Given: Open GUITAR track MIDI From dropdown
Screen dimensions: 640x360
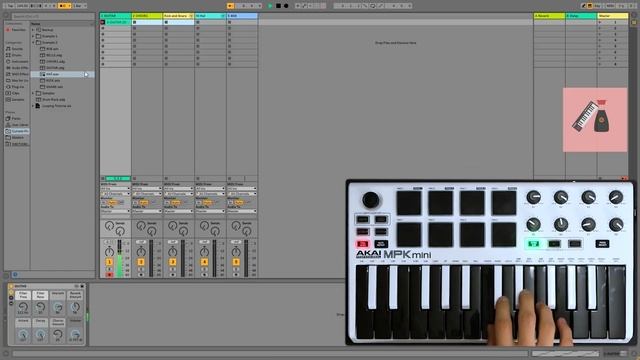Looking at the screenshot, I should point(116,189).
